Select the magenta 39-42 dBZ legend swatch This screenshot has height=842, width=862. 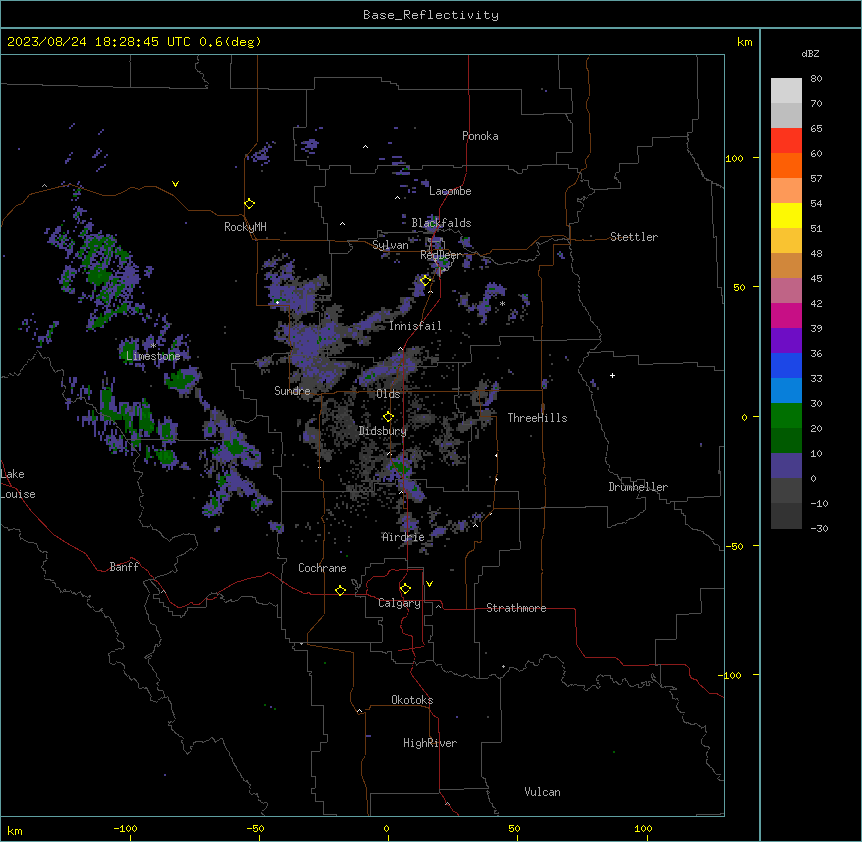point(786,315)
